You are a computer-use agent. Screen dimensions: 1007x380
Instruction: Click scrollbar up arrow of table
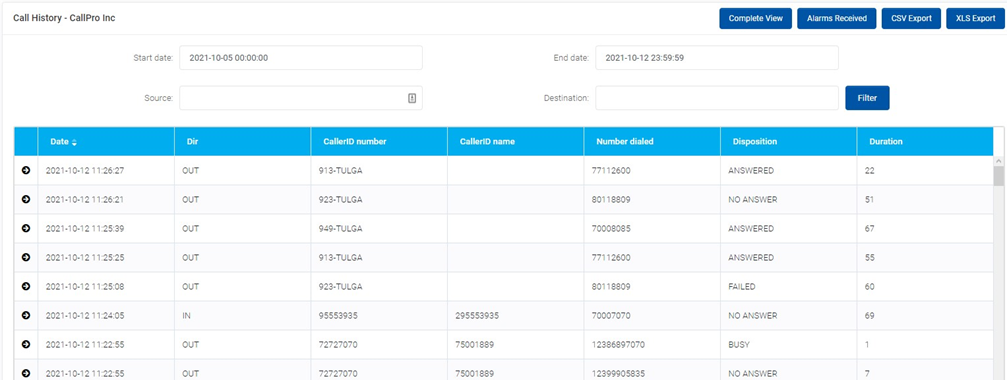coord(999,161)
